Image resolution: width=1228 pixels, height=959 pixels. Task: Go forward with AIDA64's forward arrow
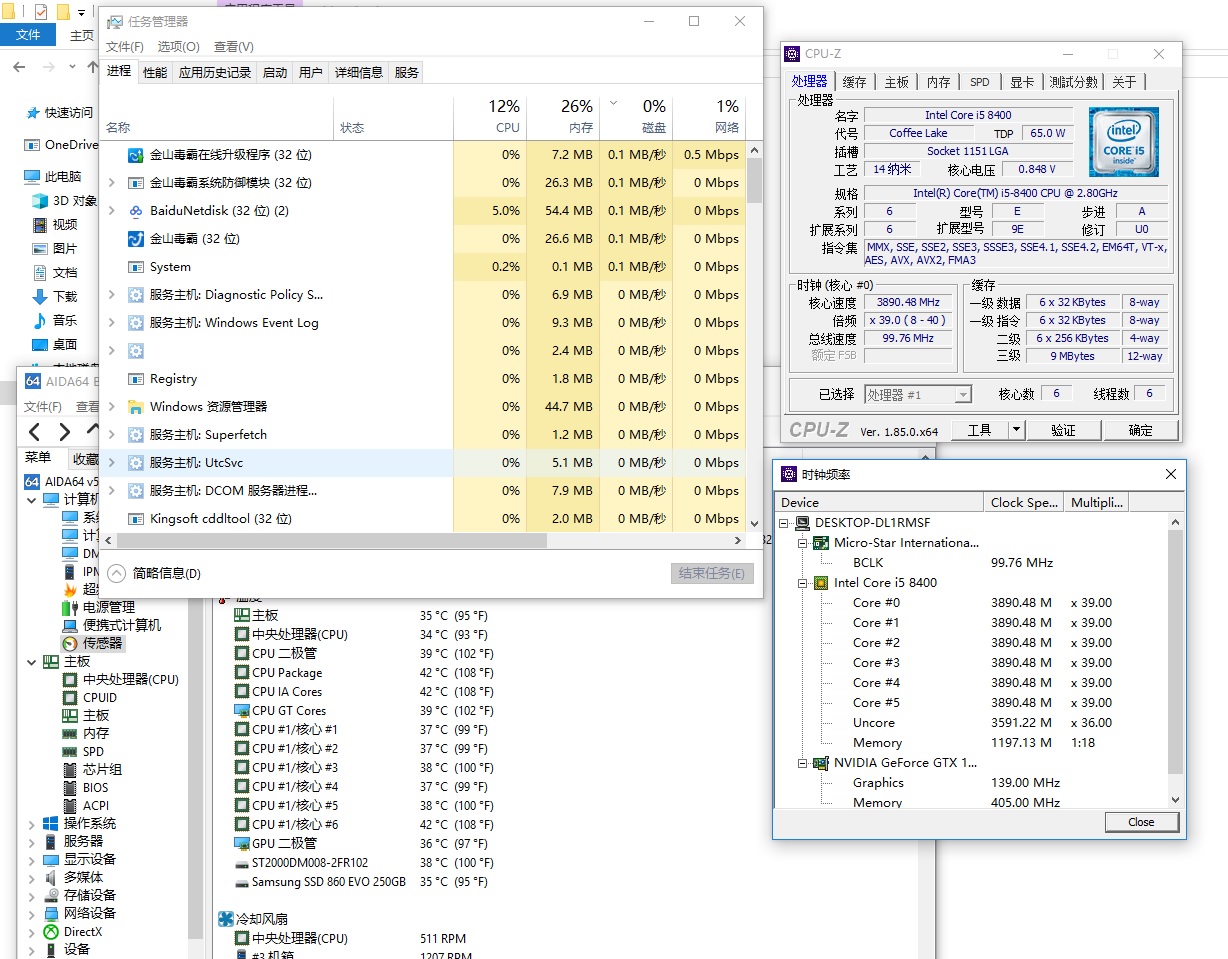pos(64,431)
